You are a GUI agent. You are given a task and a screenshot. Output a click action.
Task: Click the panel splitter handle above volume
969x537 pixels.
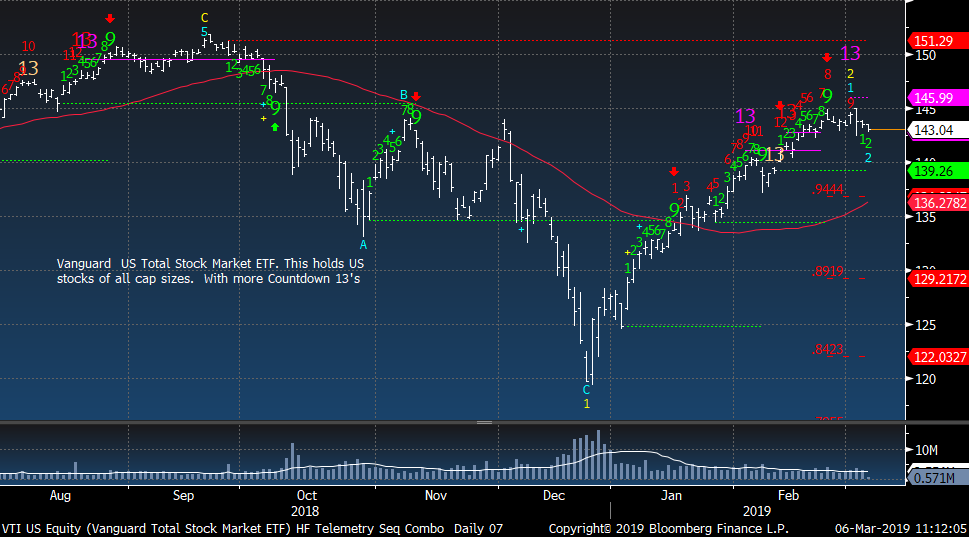(x=484, y=423)
